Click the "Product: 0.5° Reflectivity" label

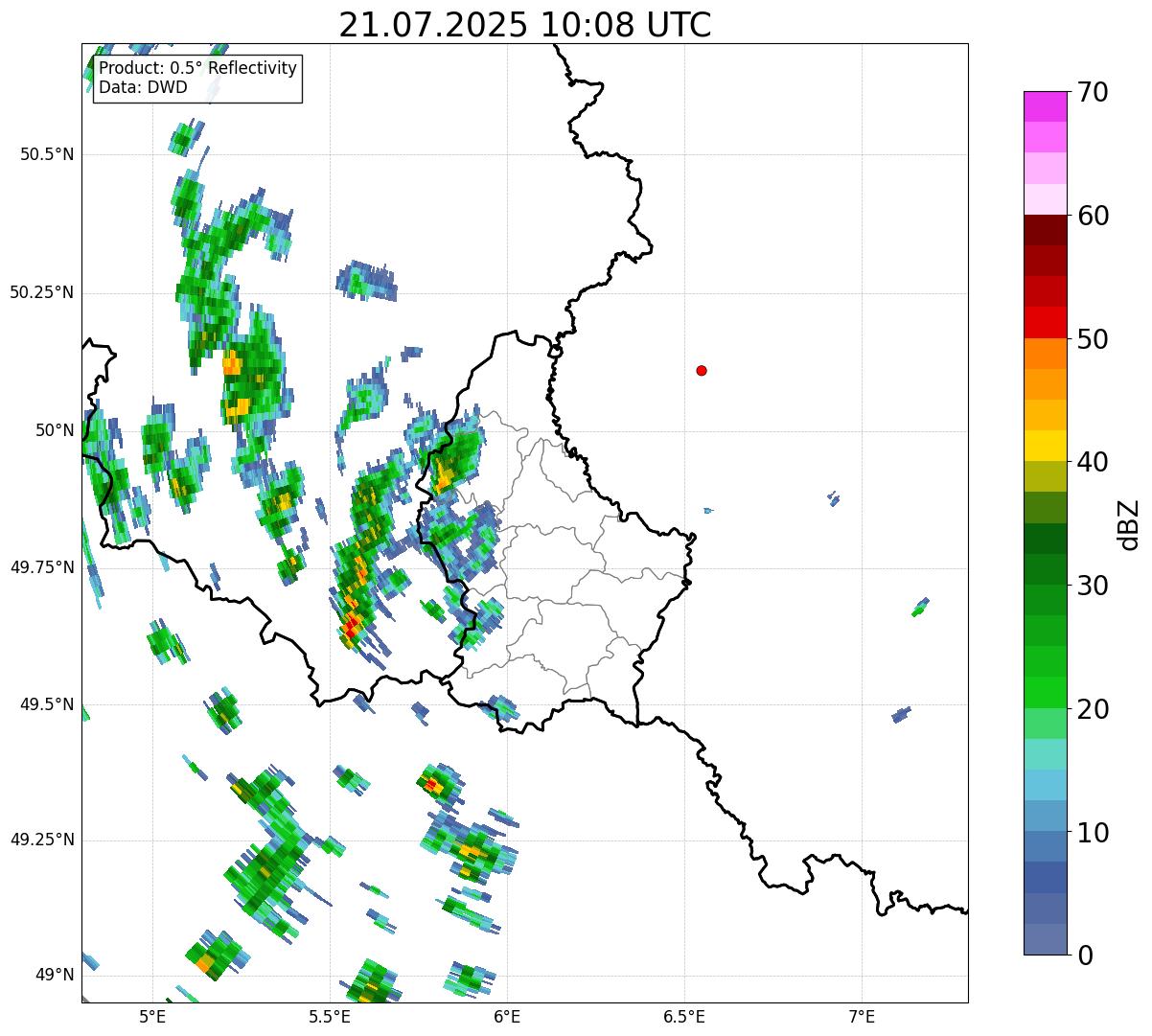point(198,69)
